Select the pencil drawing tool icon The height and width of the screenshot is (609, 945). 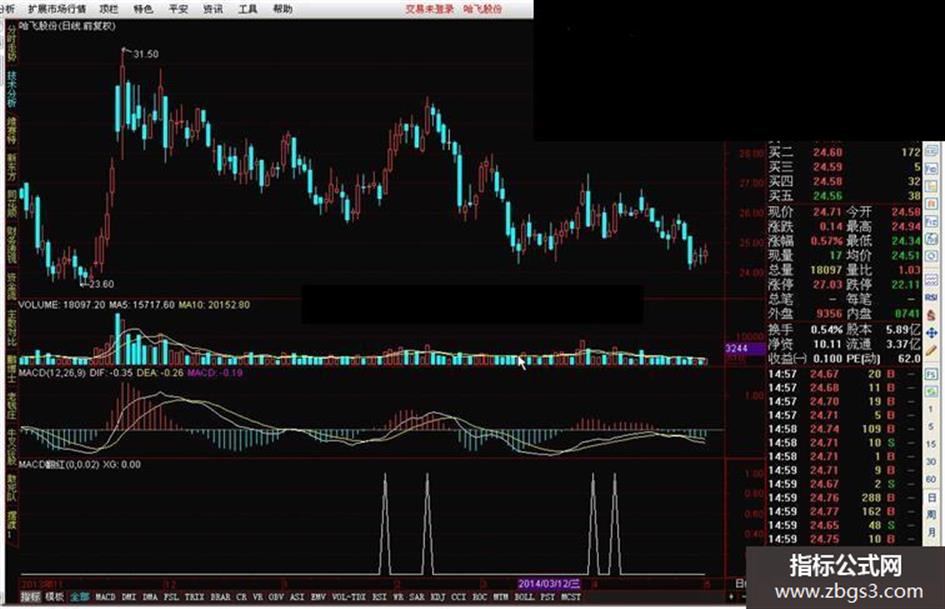[x=932, y=351]
